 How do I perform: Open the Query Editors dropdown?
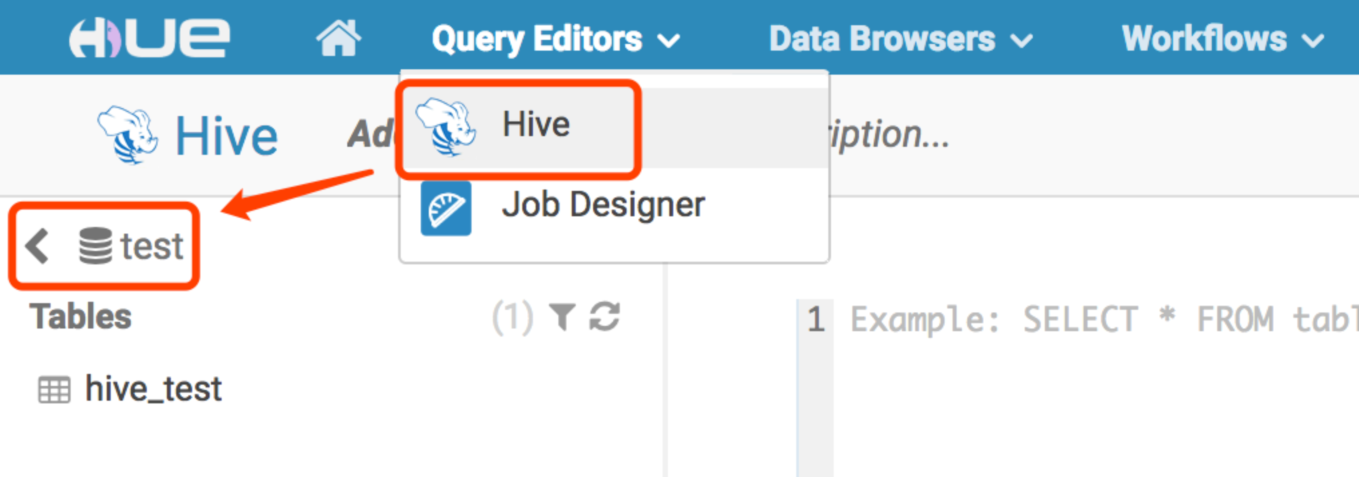coord(555,39)
